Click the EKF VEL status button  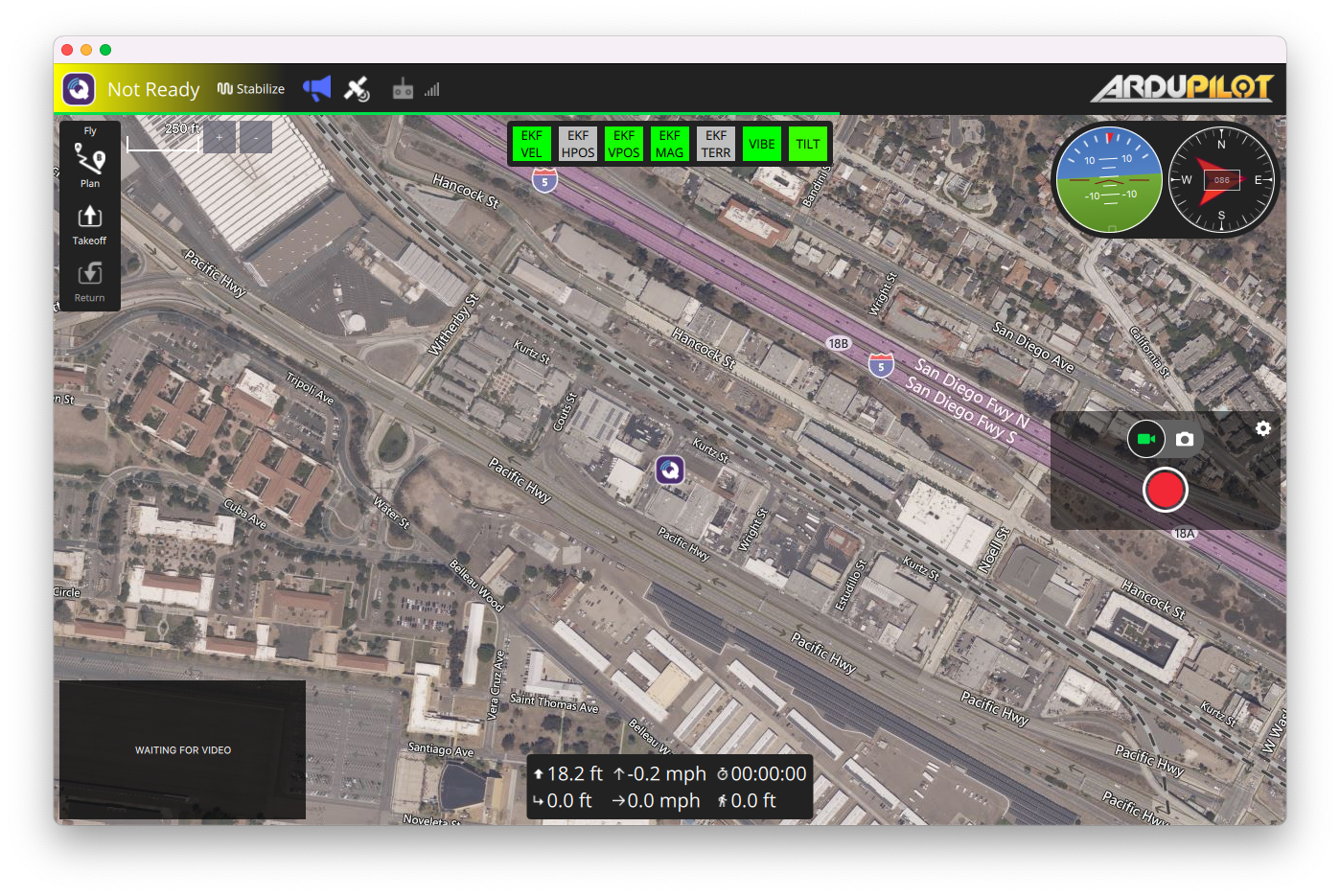(x=532, y=144)
